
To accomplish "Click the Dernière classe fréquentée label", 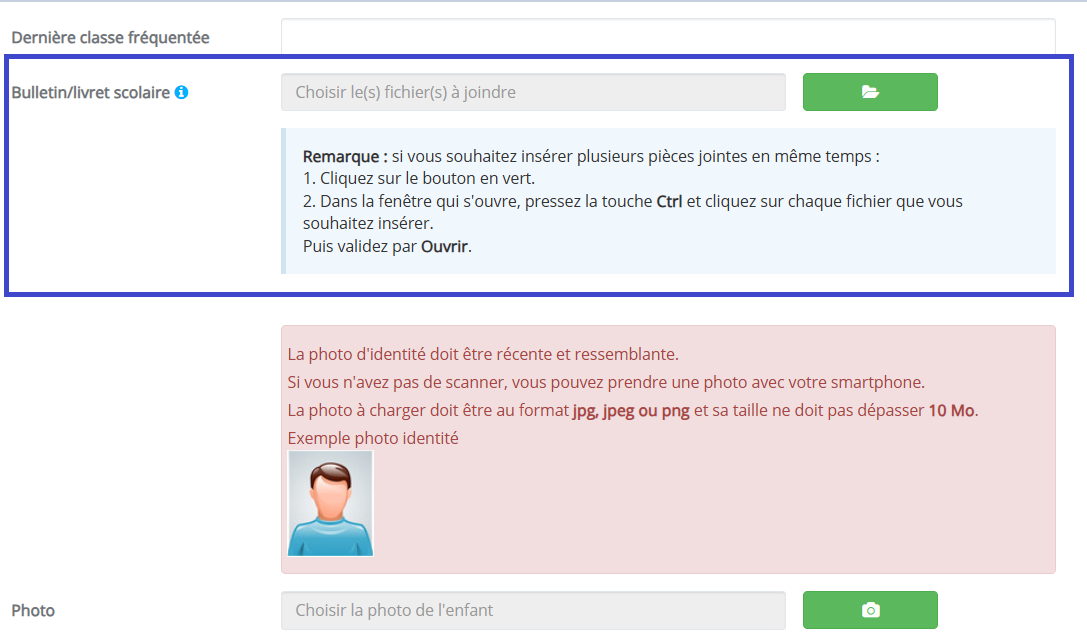I will pos(110,37).
